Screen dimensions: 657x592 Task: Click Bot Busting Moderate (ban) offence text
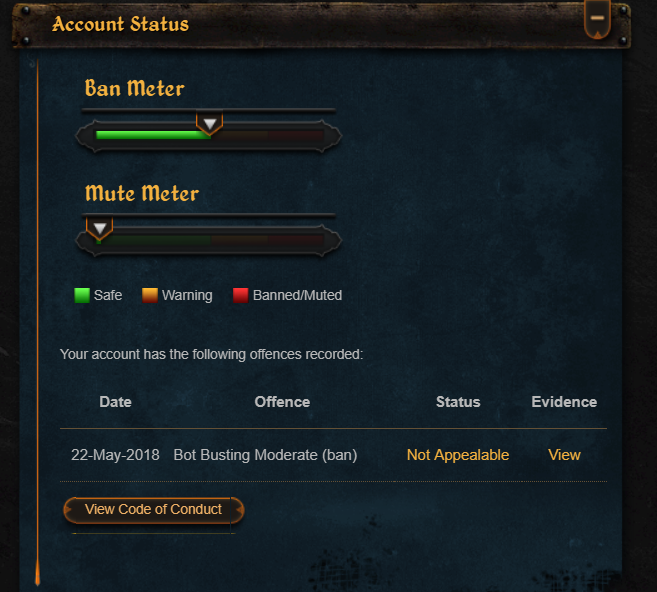pyautogui.click(x=265, y=455)
